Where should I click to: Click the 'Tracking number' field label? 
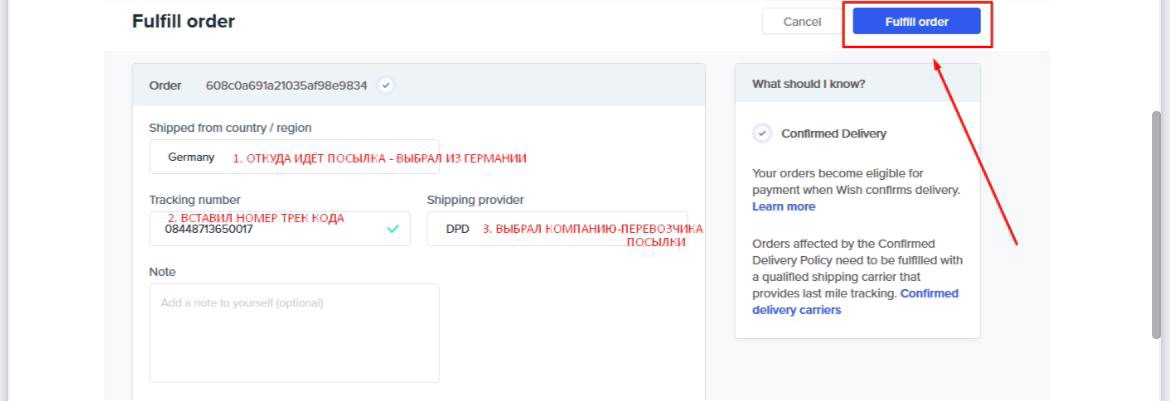pos(195,200)
